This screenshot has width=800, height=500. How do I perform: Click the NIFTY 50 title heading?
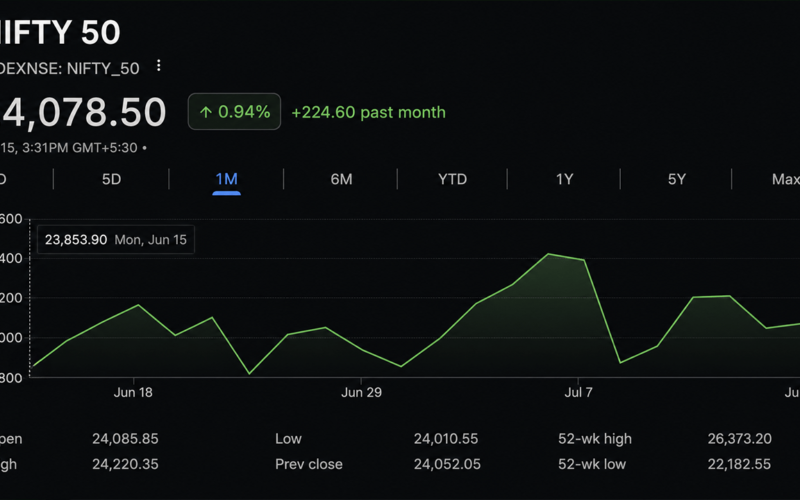[x=60, y=32]
